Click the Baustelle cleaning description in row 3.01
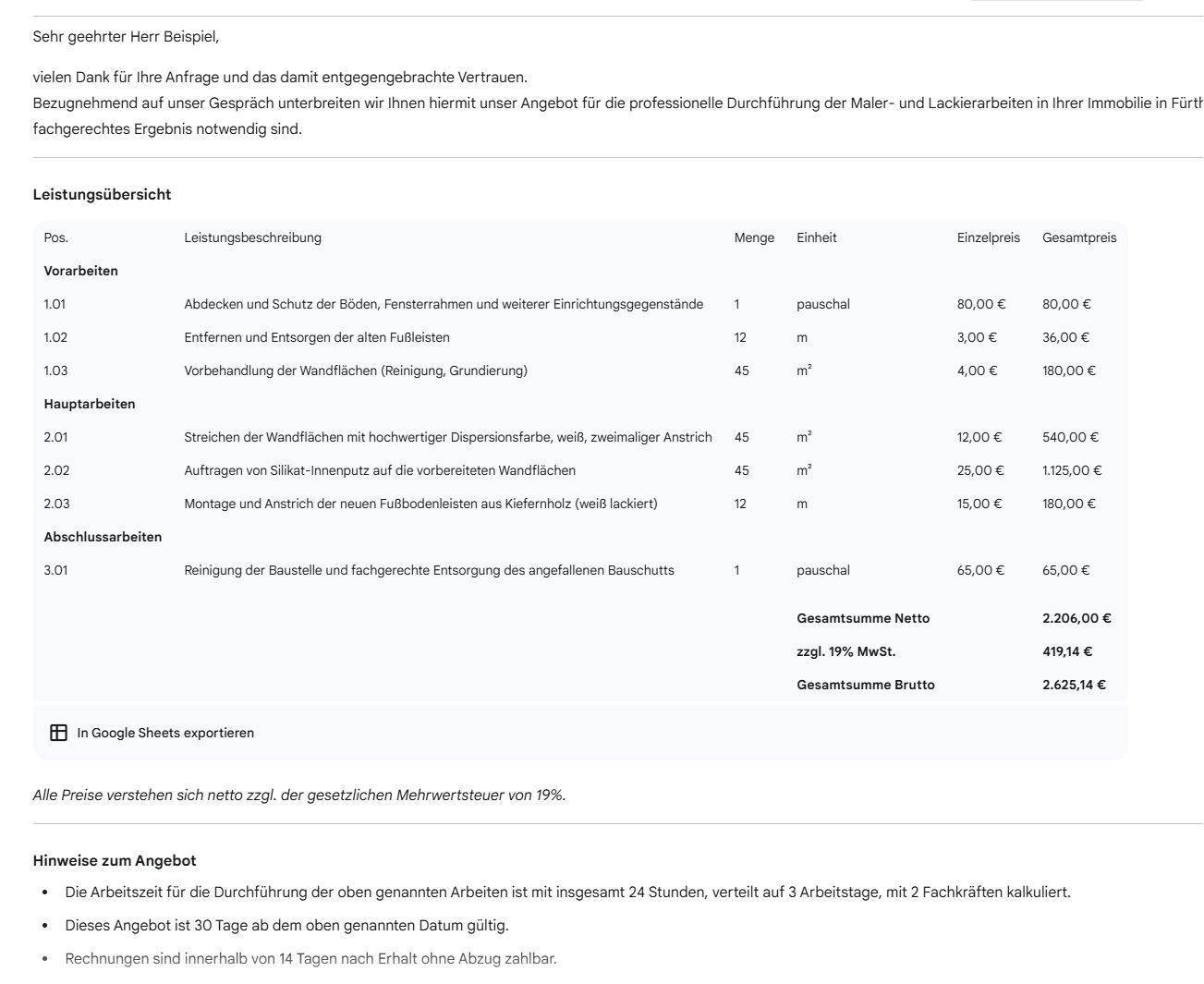The width and height of the screenshot is (1204, 984). tap(429, 570)
